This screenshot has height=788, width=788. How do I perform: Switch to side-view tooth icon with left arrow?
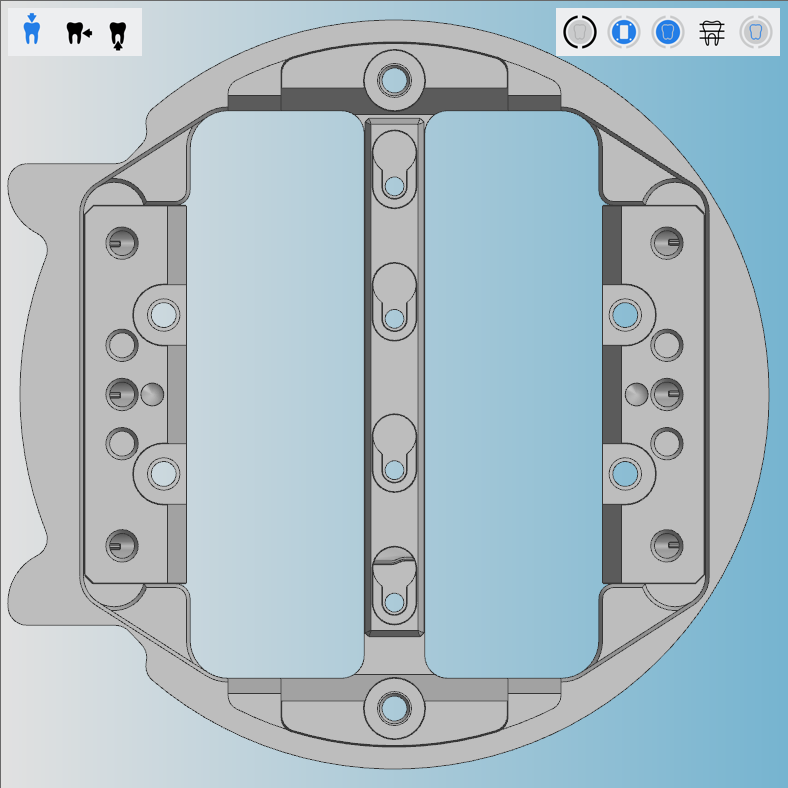point(79,33)
